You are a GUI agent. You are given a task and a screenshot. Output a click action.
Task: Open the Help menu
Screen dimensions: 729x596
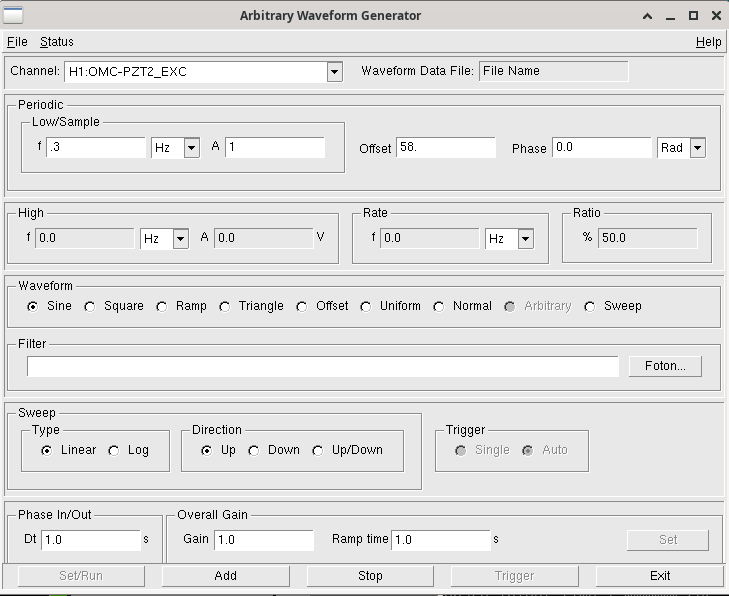tap(709, 42)
